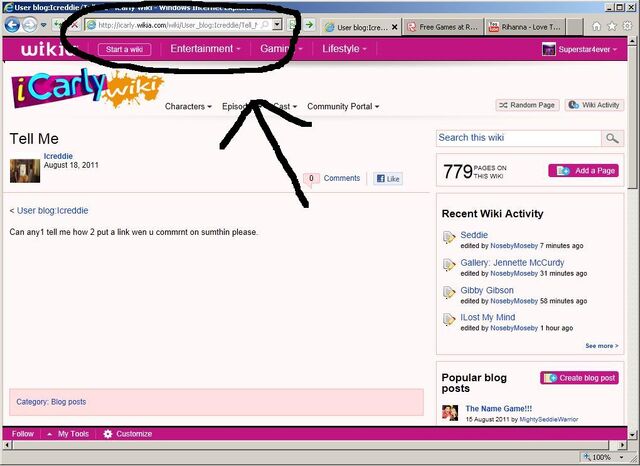Expand the Cast navigation menu
Image resolution: width=640 pixels, height=466 pixels.
pyautogui.click(x=285, y=107)
